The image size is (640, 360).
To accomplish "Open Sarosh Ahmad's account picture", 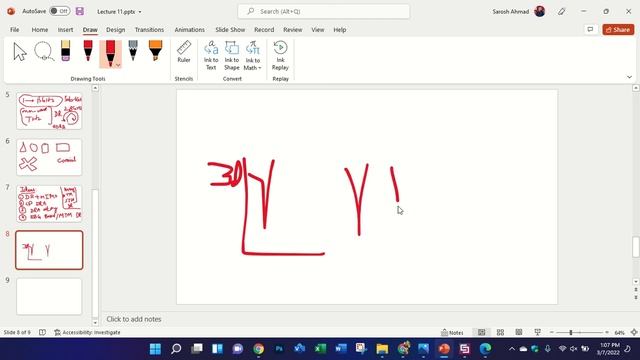I will (x=540, y=11).
